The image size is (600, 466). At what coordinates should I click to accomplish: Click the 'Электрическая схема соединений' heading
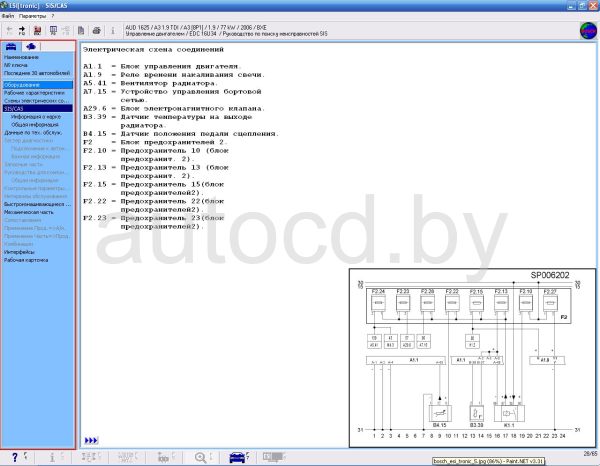tap(153, 50)
